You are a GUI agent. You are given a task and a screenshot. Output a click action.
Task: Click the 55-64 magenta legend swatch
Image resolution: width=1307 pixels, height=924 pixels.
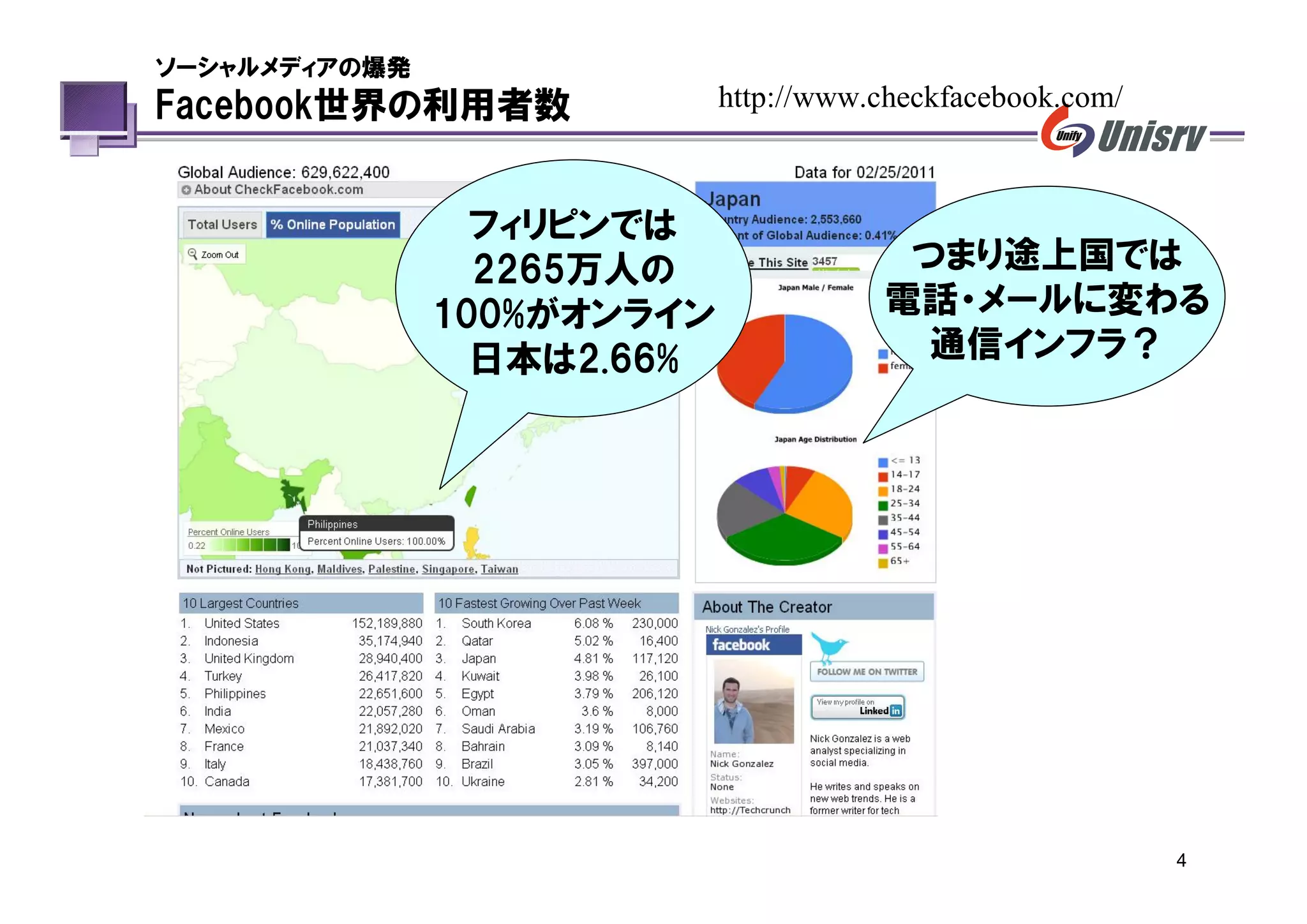click(883, 548)
